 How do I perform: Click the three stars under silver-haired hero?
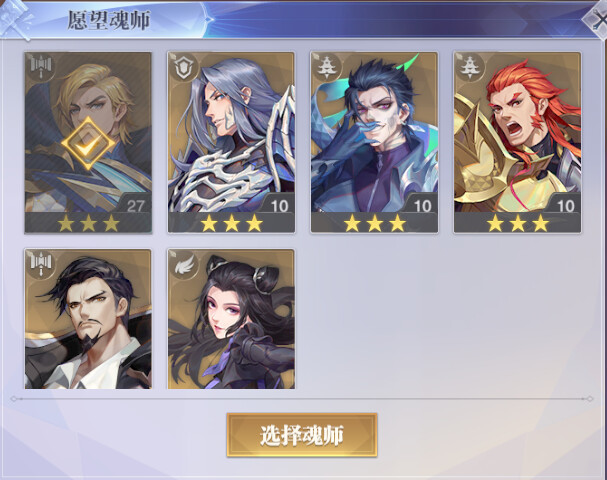click(x=231, y=223)
